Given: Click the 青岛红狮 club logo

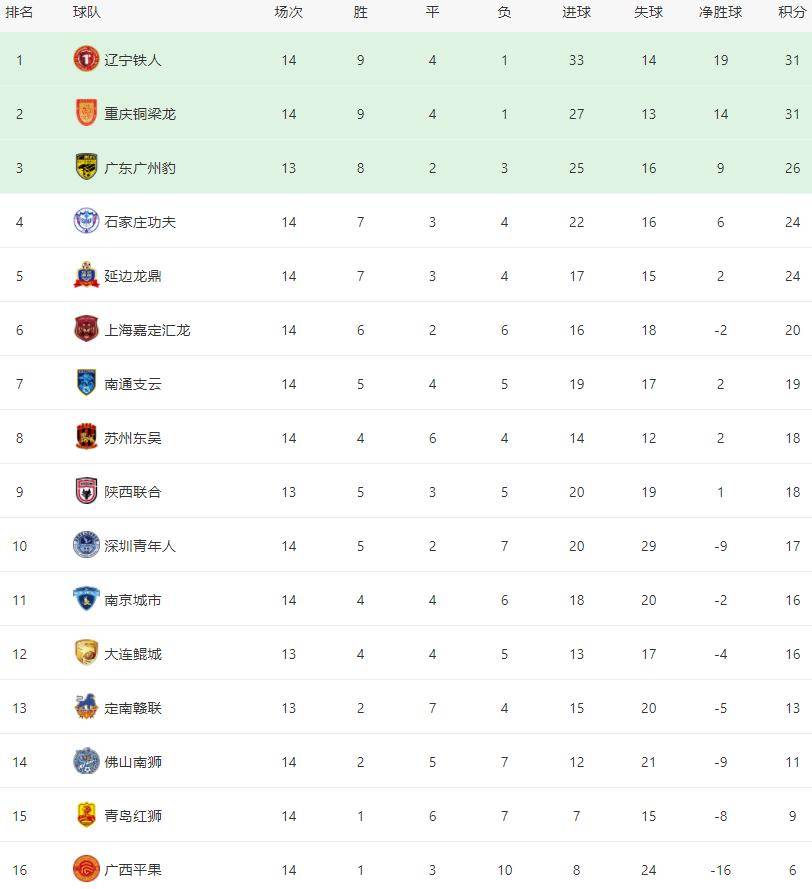Looking at the screenshot, I should pyautogui.click(x=86, y=815).
